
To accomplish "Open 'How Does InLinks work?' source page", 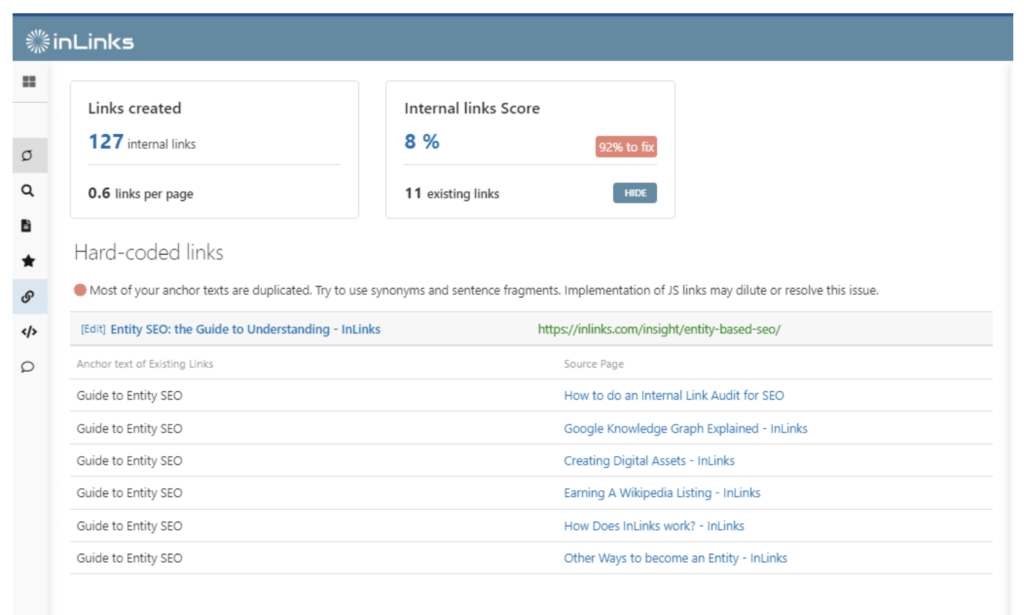I will tap(654, 526).
